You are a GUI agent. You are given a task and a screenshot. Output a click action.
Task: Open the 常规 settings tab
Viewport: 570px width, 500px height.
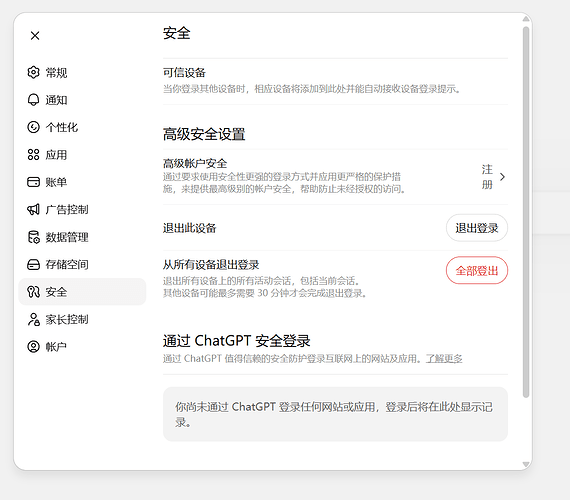pos(82,72)
